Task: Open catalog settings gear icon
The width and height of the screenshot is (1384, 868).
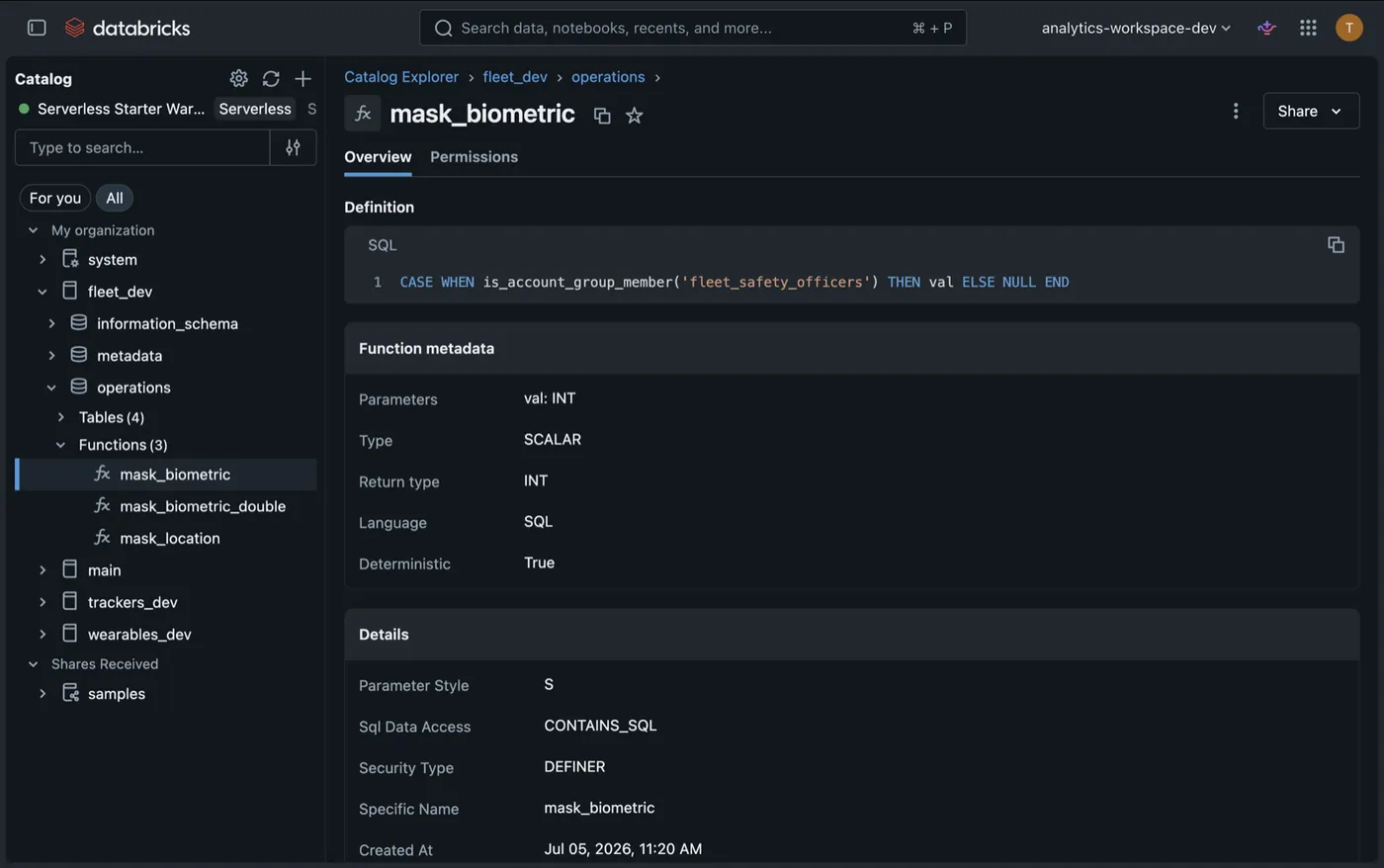Action: (x=238, y=78)
